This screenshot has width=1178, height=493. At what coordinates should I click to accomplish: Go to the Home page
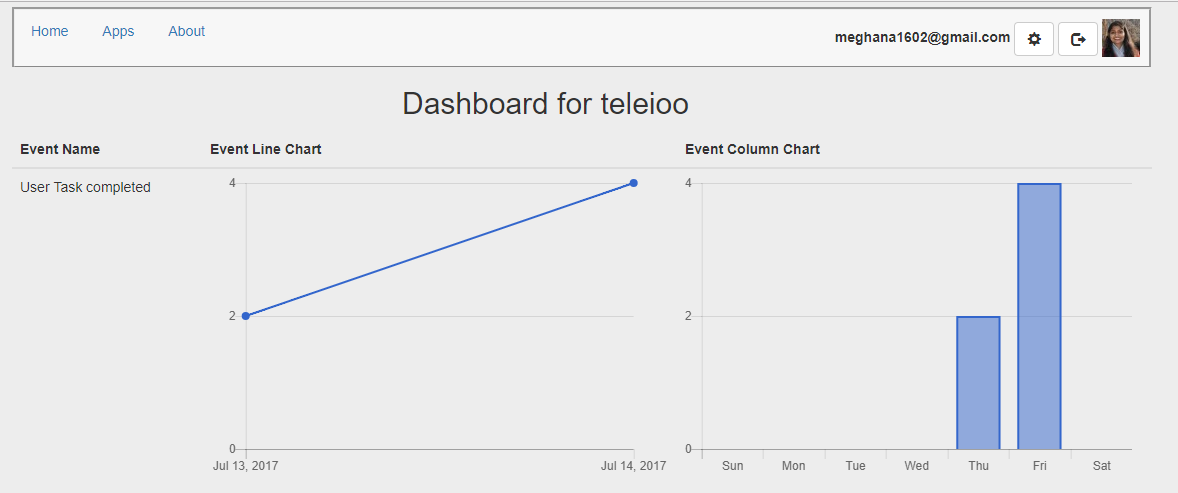[x=50, y=31]
